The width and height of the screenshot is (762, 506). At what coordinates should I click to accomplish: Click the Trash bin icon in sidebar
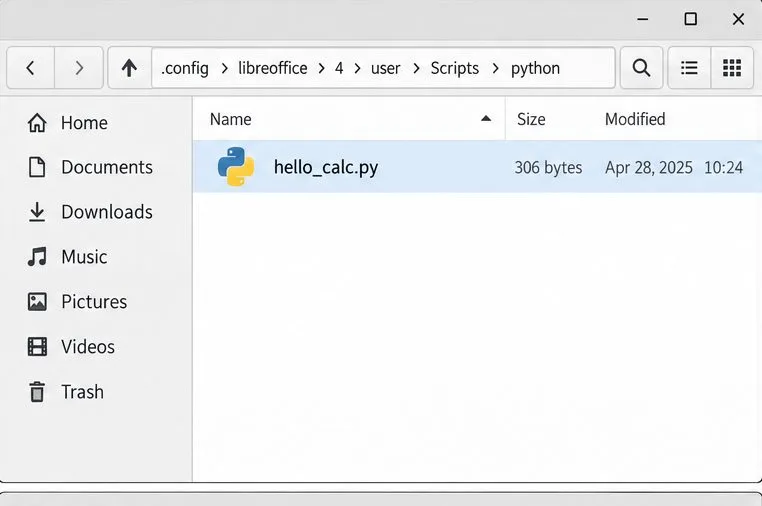[37, 392]
